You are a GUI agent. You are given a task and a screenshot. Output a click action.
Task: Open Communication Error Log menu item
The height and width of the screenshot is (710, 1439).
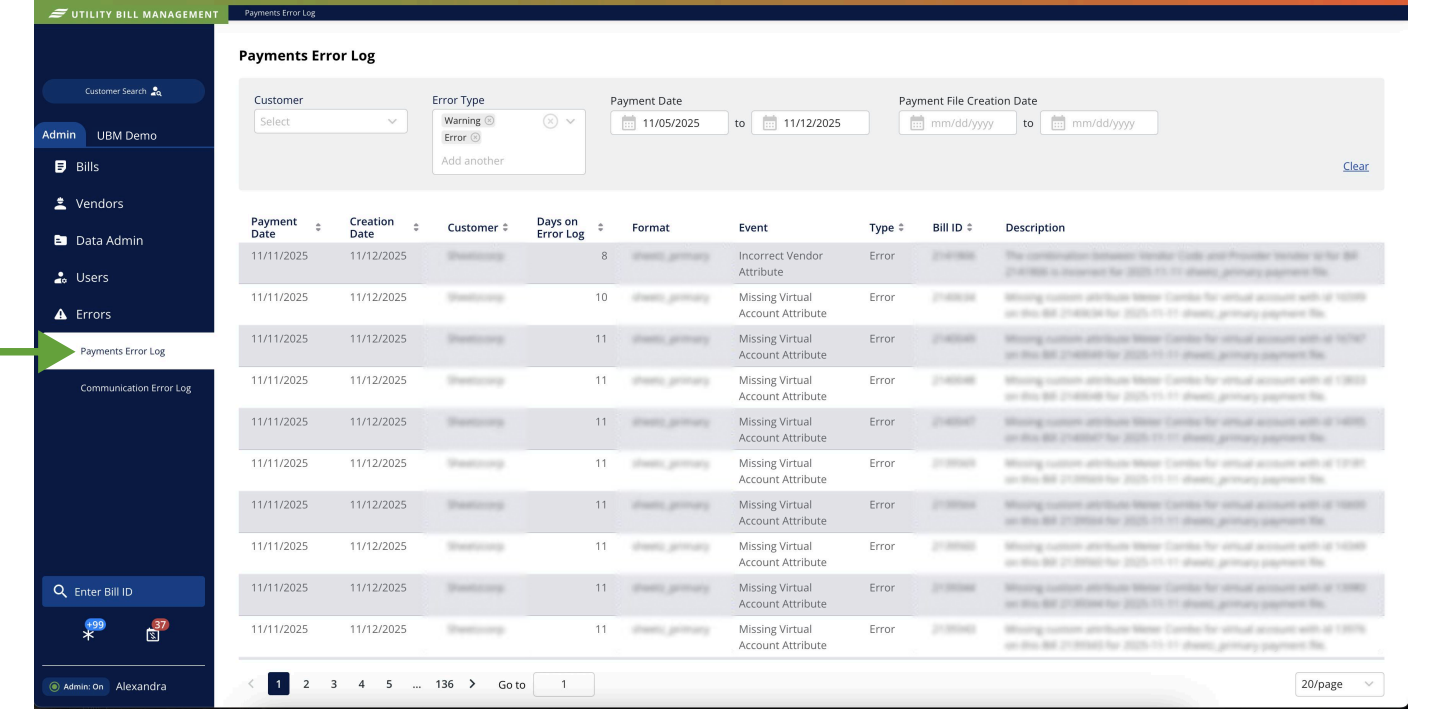[x=135, y=388]
